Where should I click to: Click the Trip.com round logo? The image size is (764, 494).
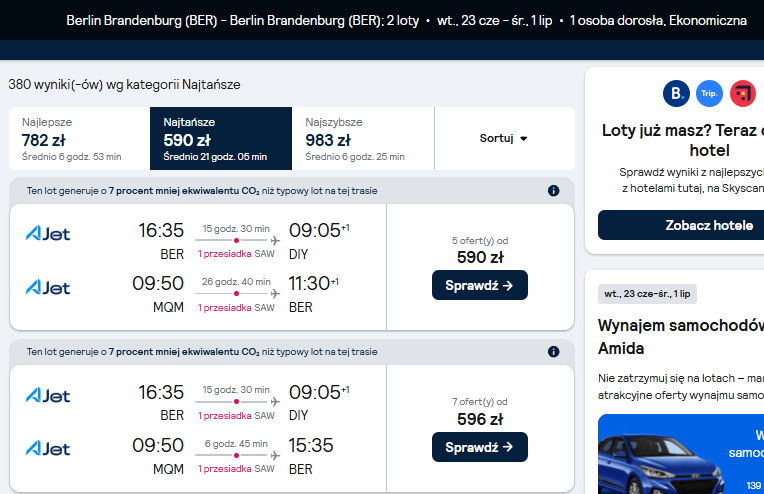pos(709,93)
